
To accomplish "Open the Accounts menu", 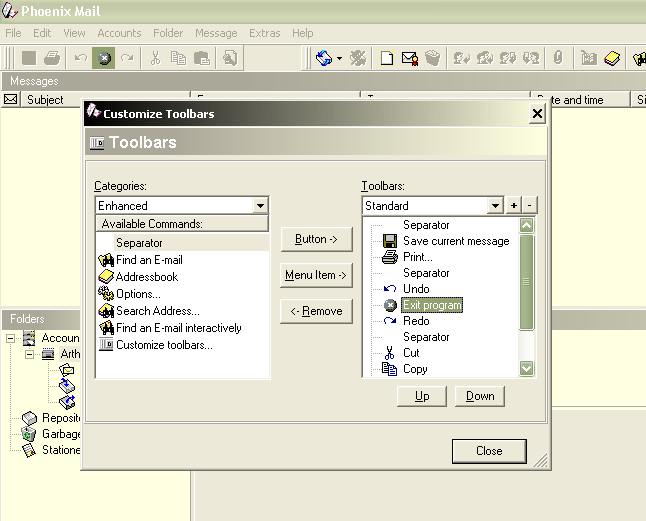I will tap(119, 33).
